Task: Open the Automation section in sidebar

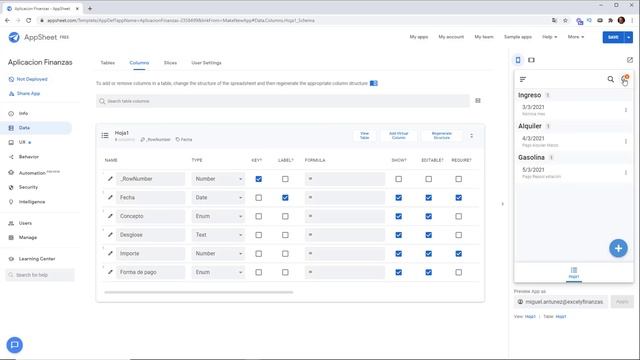Action: click(x=32, y=173)
